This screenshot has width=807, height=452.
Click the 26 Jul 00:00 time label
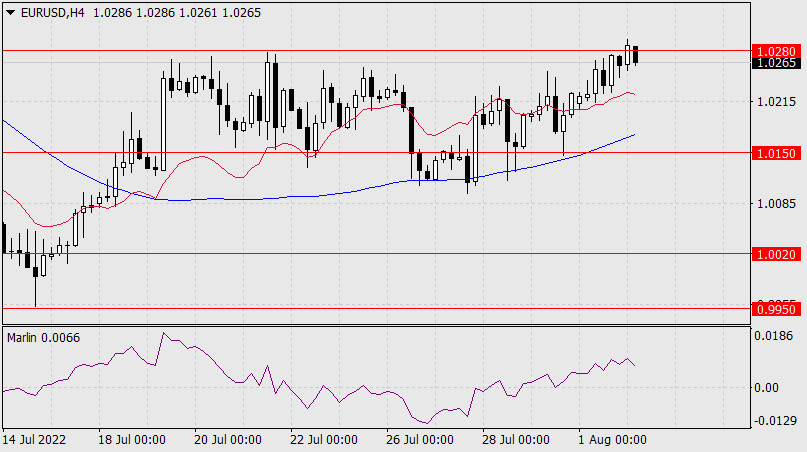click(x=420, y=440)
